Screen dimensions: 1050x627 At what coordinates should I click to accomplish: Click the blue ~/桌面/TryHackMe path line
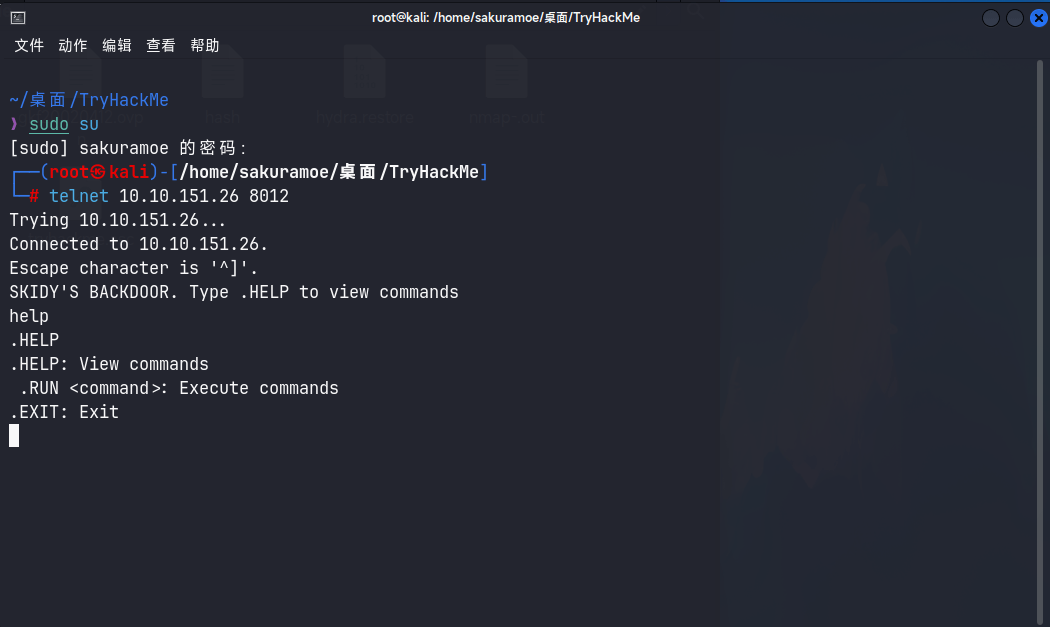(x=89, y=100)
